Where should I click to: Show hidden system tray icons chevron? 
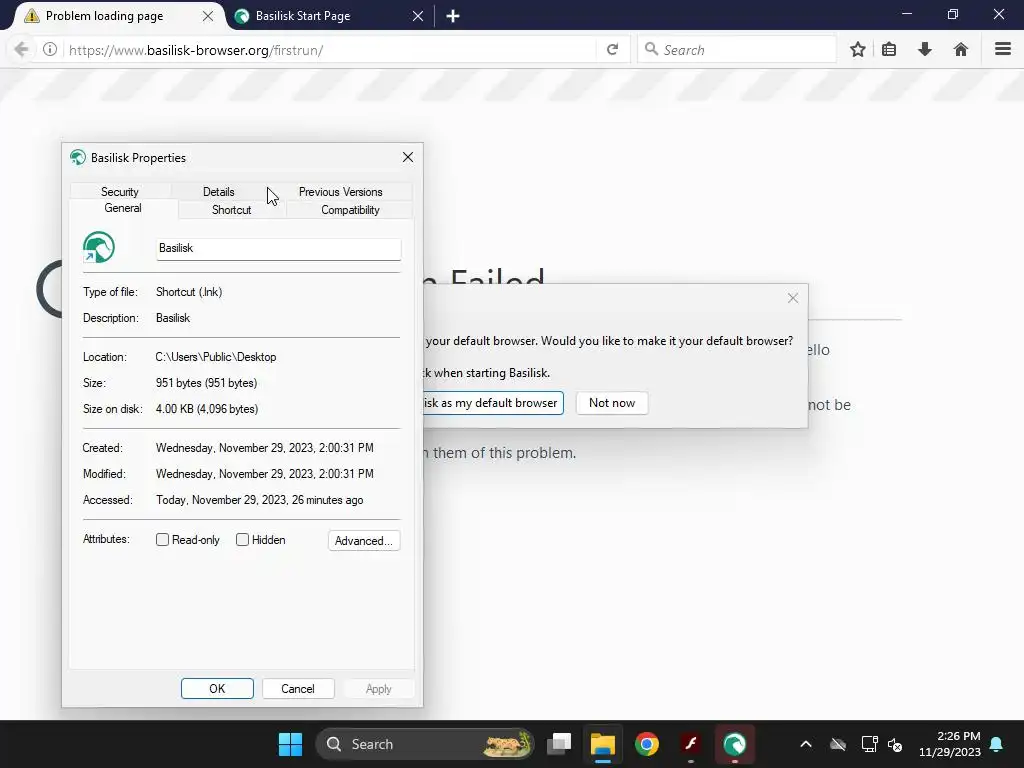pyautogui.click(x=806, y=744)
